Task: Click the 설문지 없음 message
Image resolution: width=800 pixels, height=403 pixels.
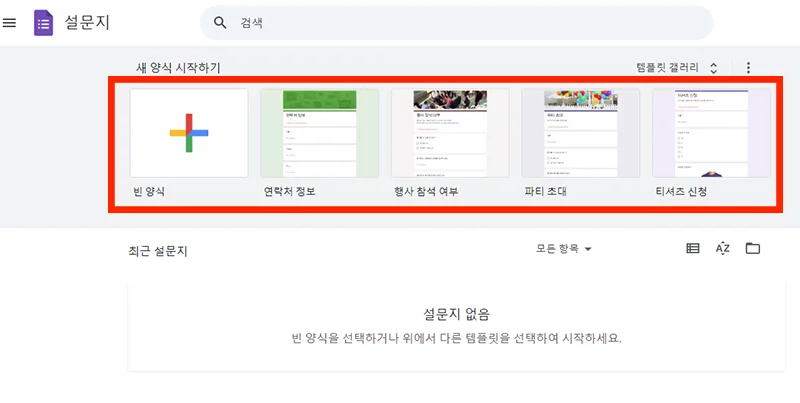Action: coord(456,314)
